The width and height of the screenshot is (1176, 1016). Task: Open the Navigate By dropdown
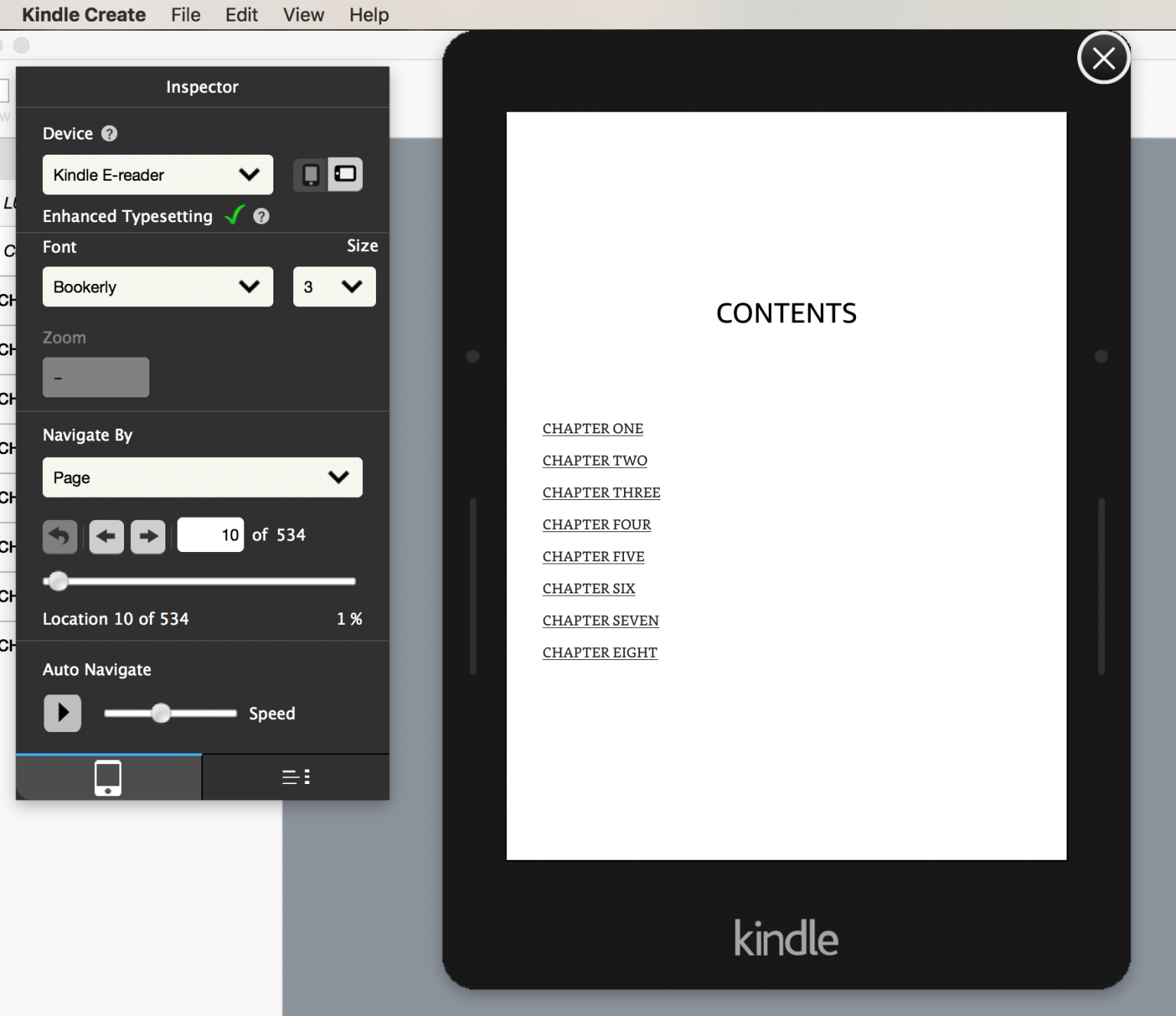tap(202, 477)
